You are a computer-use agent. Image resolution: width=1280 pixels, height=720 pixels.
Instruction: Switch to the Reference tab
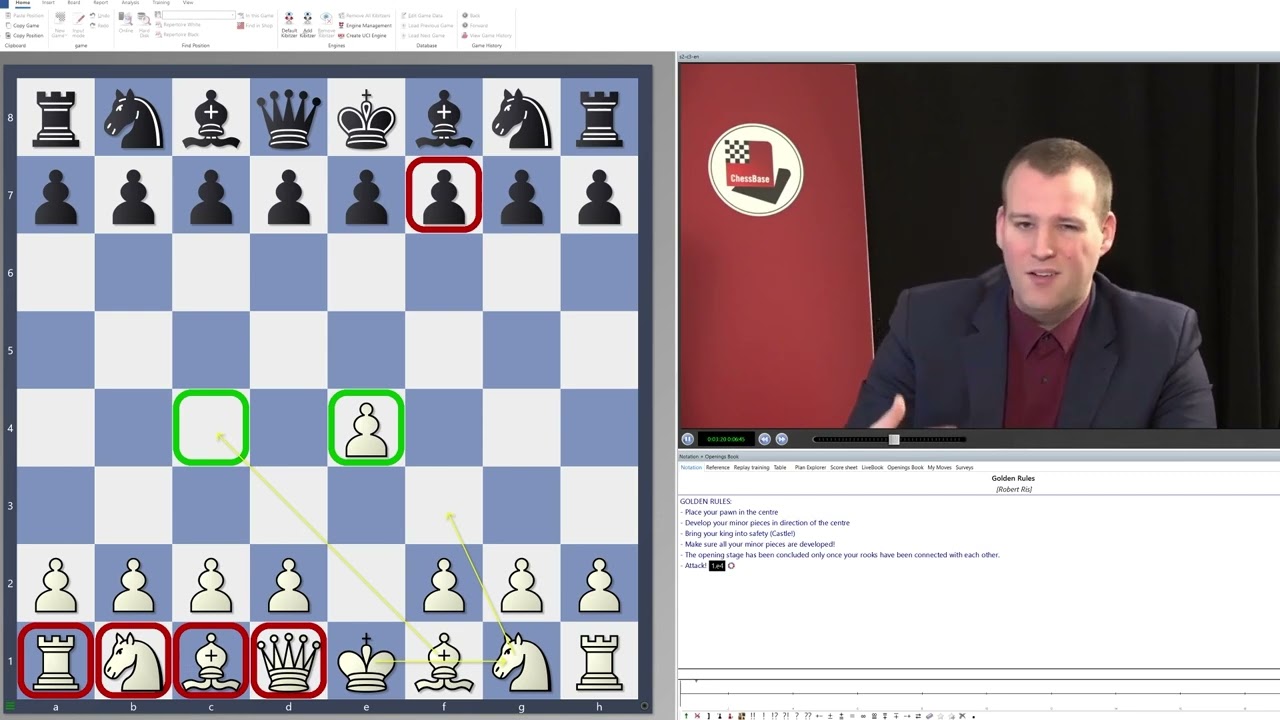point(718,467)
